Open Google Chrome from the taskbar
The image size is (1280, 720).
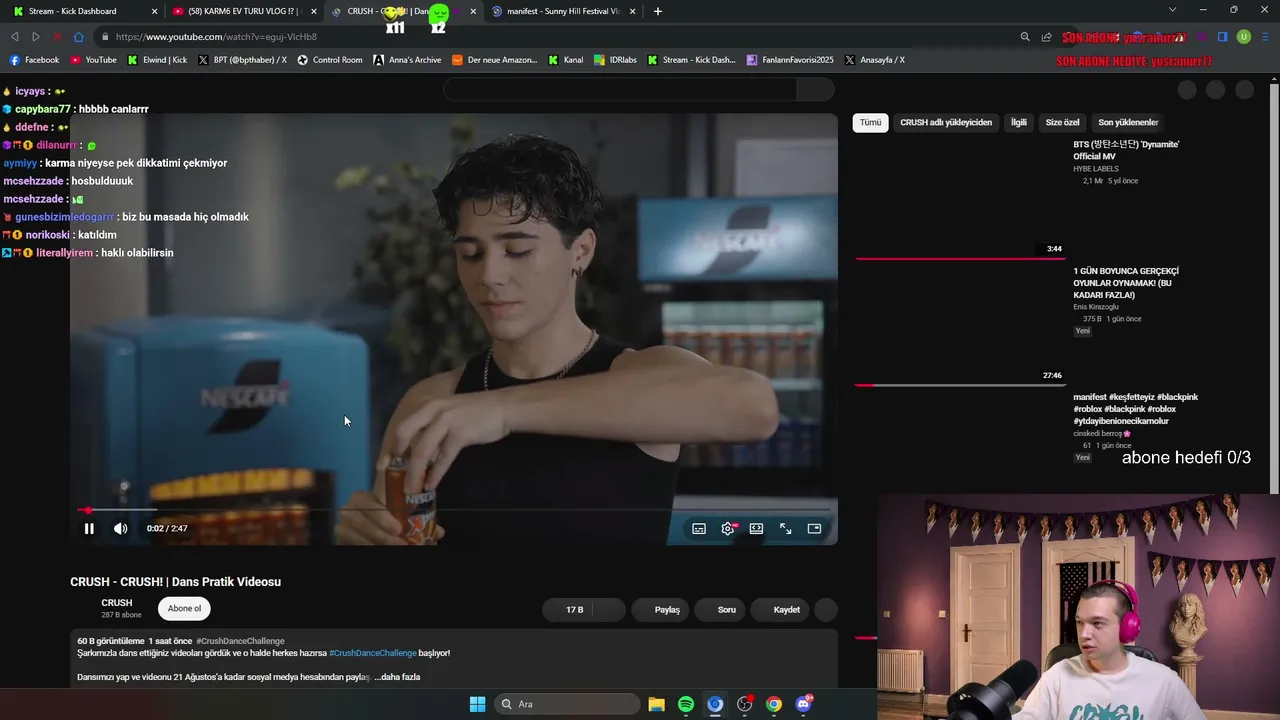(x=774, y=704)
